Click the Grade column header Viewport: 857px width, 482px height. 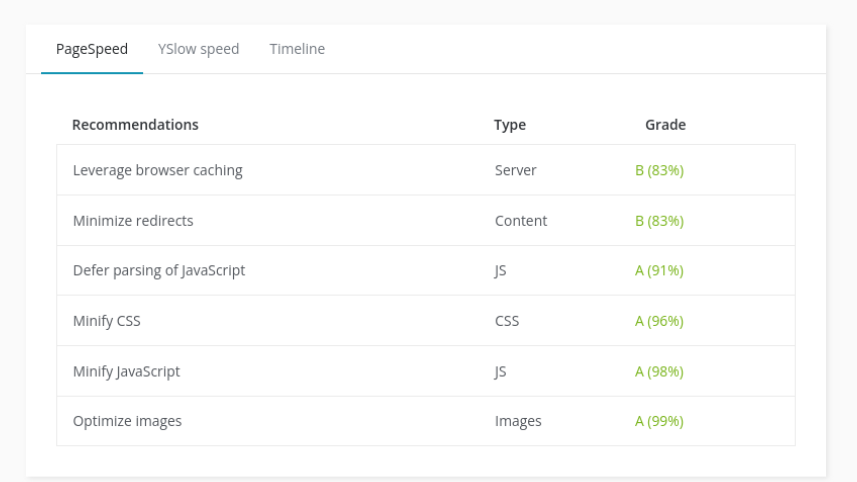click(x=665, y=125)
